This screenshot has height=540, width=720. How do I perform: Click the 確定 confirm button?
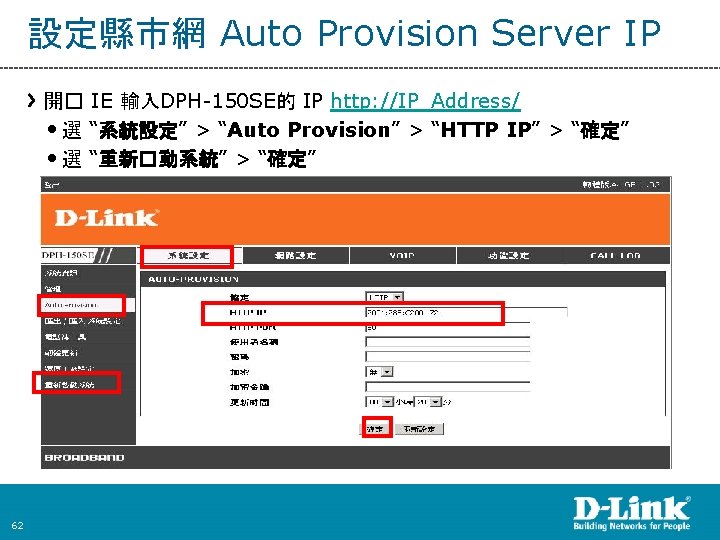coord(377,428)
